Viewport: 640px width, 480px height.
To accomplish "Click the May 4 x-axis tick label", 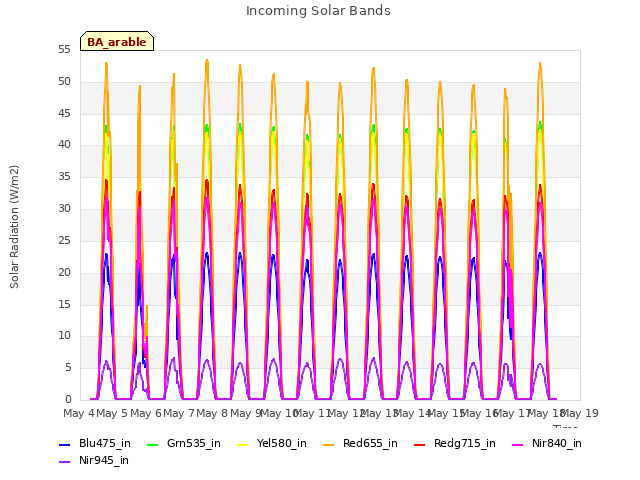I will [x=79, y=413].
